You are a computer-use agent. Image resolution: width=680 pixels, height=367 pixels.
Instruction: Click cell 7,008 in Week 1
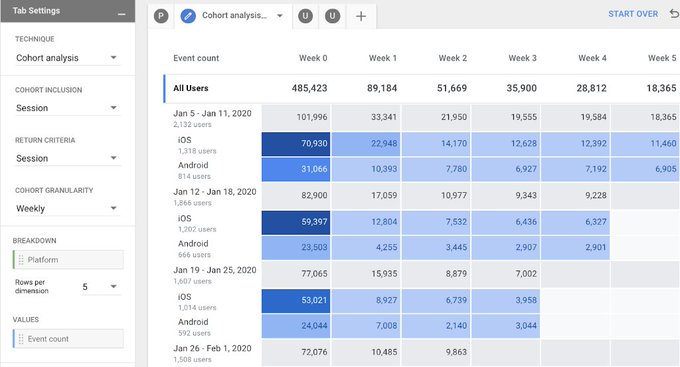click(x=366, y=326)
